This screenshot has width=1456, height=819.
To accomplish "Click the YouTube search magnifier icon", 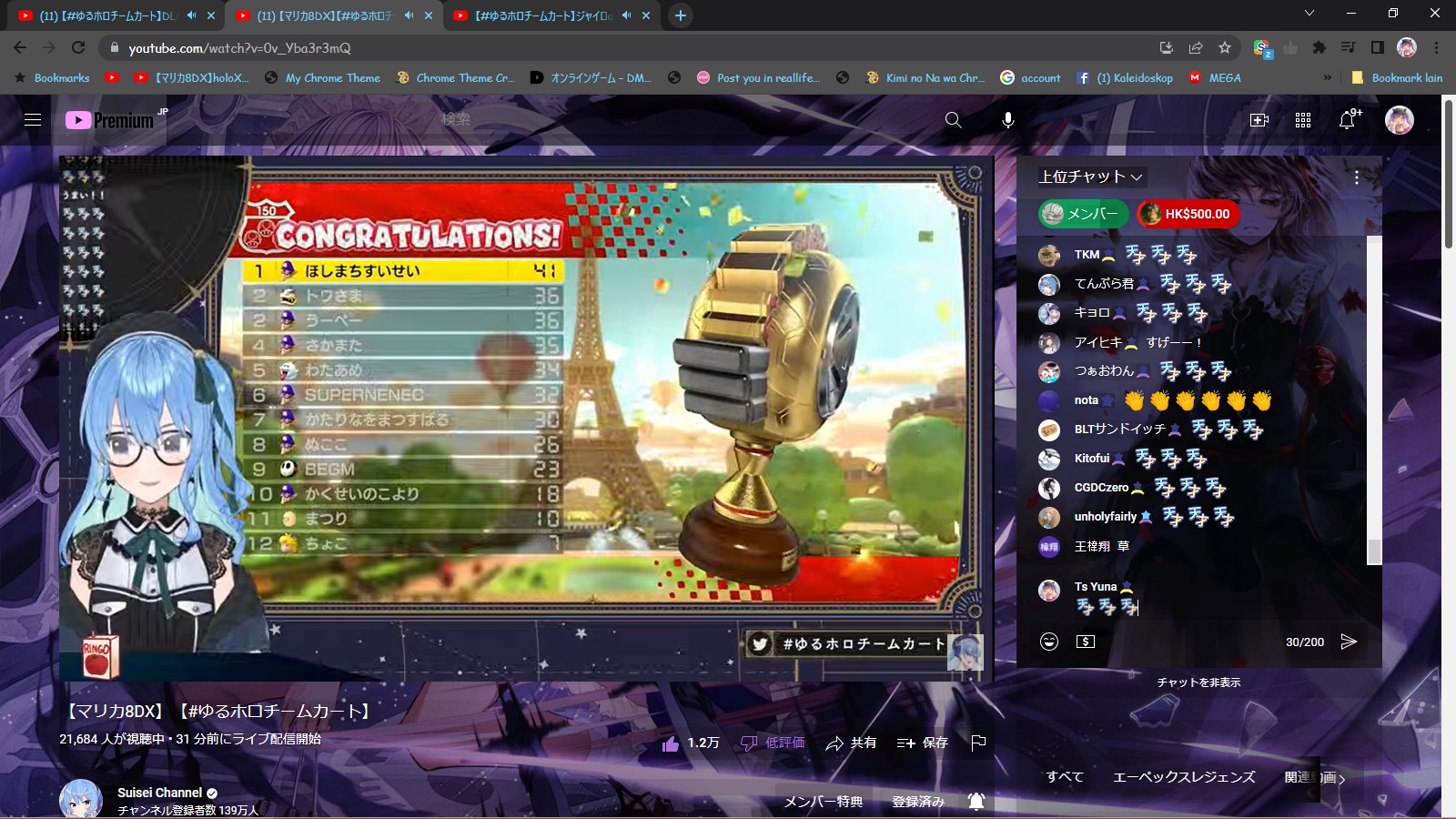I will (953, 119).
